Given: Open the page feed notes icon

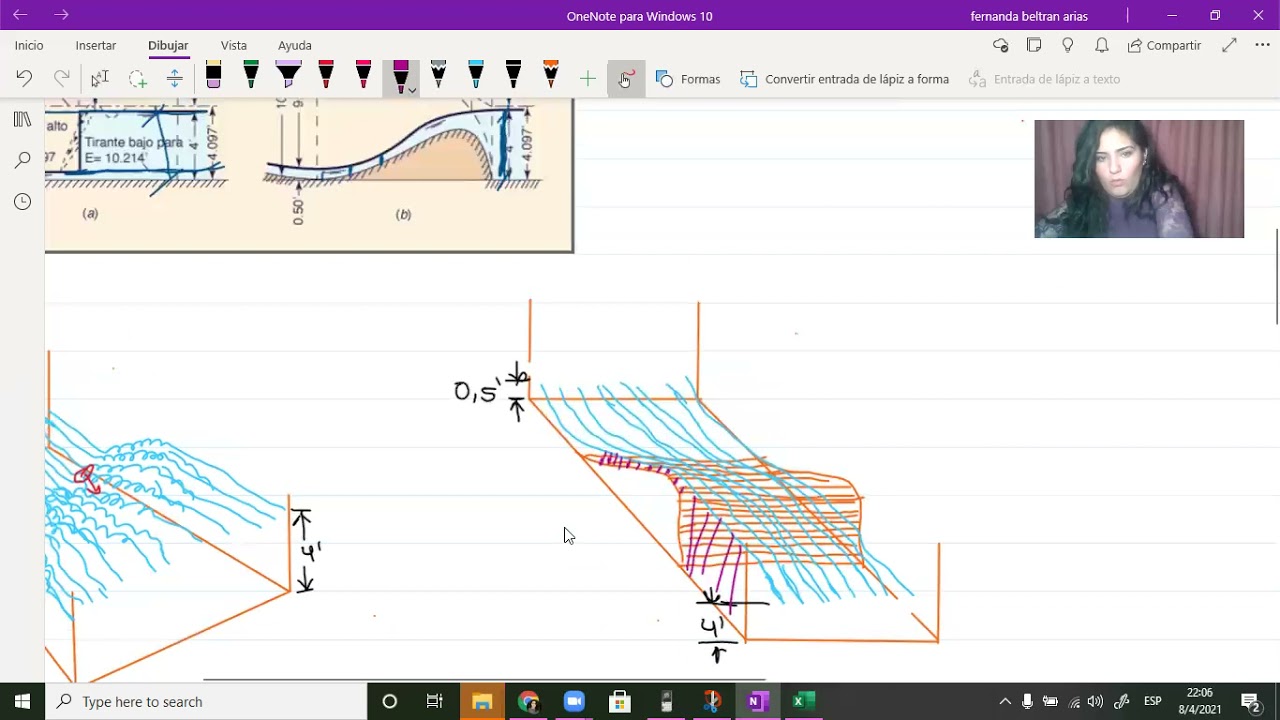Looking at the screenshot, I should click(x=1034, y=45).
